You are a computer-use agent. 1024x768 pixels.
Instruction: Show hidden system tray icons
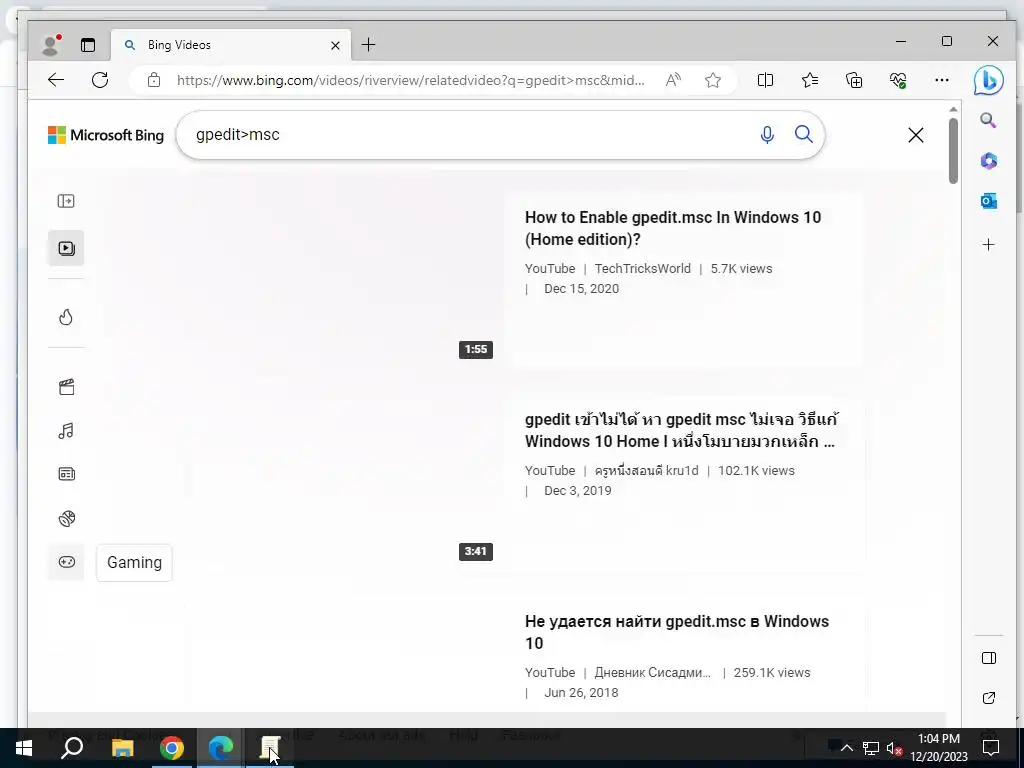pos(847,748)
